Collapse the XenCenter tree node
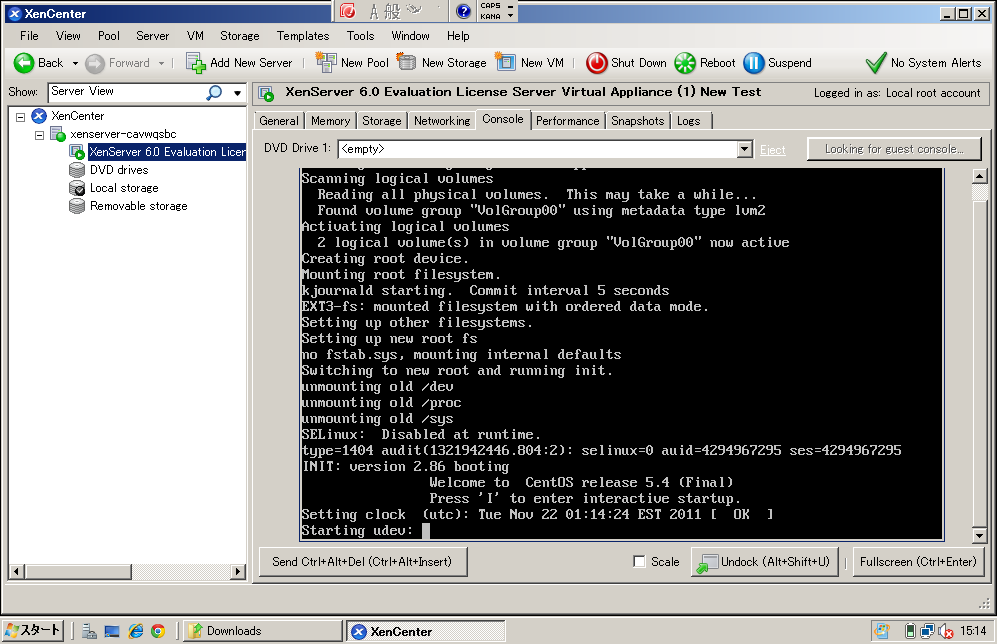 click(20, 117)
